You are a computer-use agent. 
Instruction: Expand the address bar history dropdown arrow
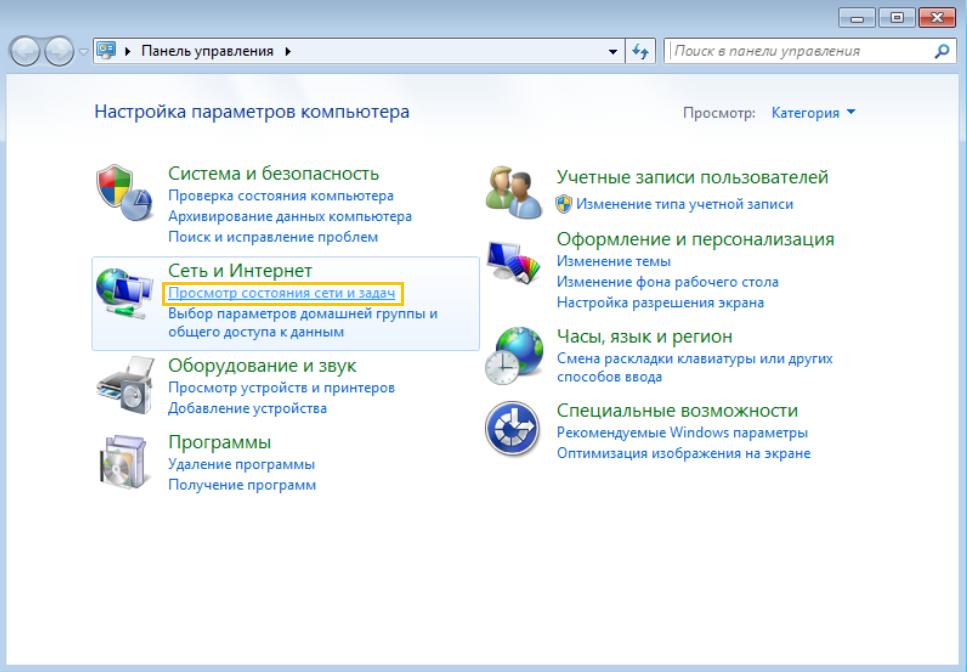point(614,51)
